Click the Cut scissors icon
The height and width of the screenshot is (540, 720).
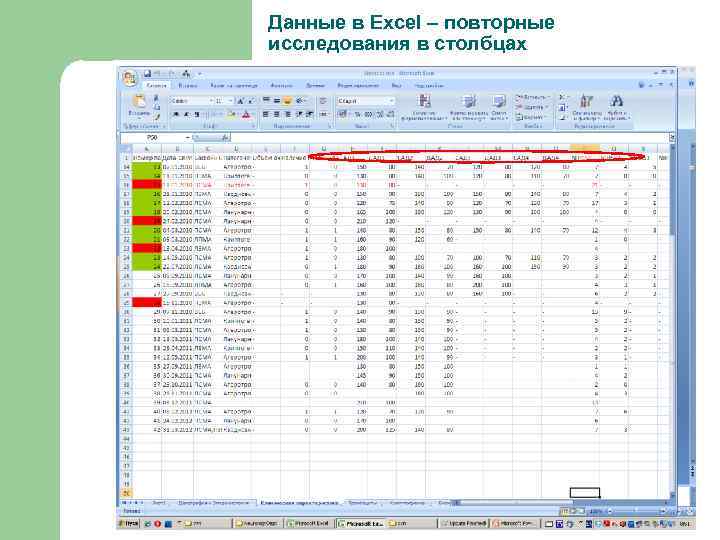click(157, 97)
